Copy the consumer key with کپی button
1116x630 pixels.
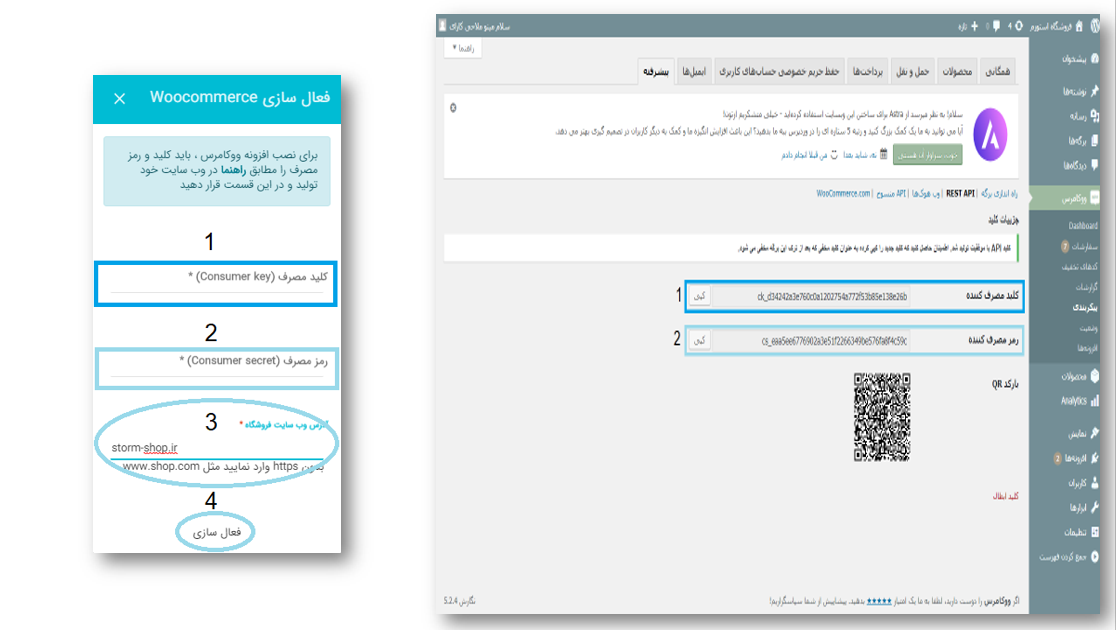click(700, 296)
